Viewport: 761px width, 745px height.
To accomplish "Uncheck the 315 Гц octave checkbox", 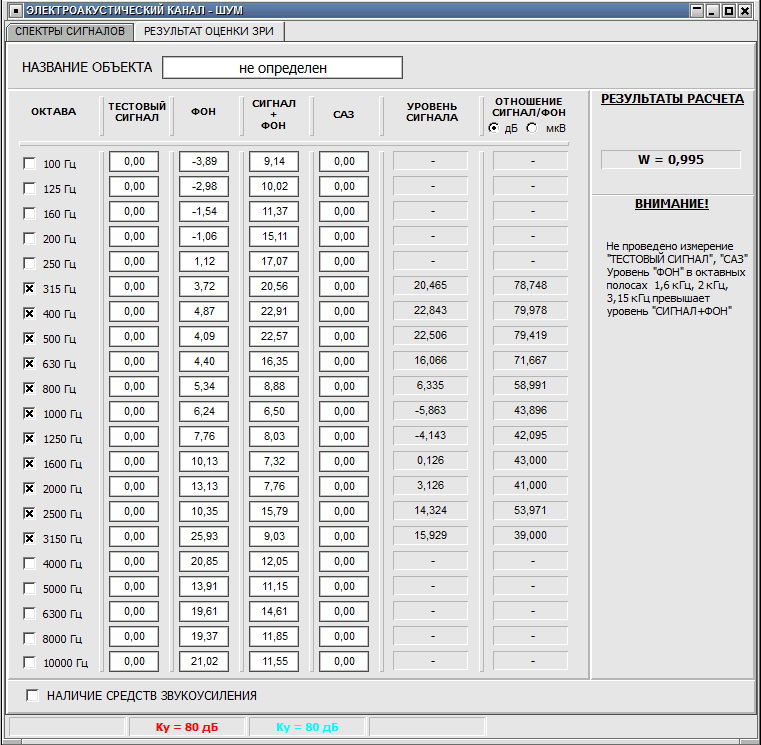I will point(29,288).
